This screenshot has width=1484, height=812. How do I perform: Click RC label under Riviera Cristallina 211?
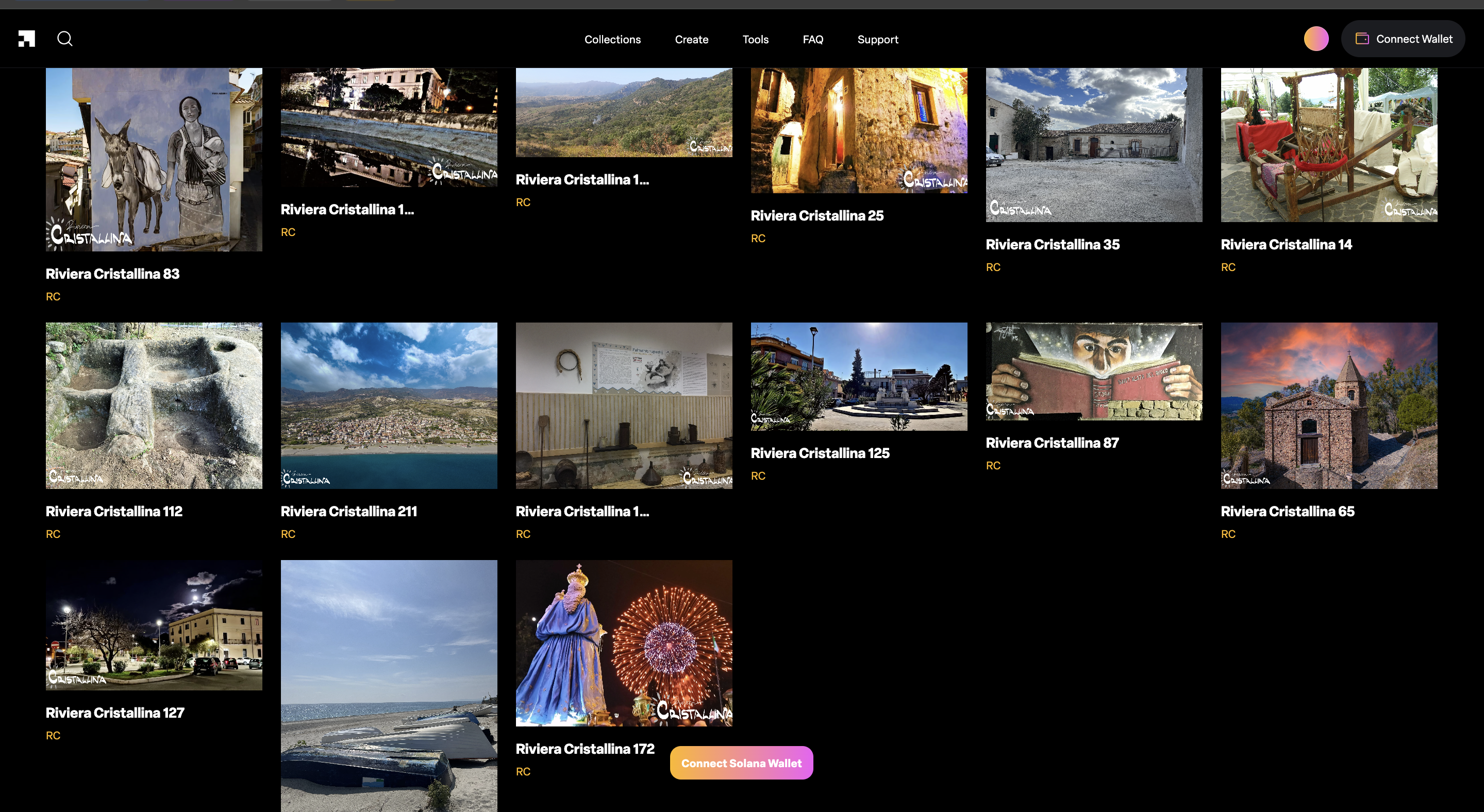[288, 534]
